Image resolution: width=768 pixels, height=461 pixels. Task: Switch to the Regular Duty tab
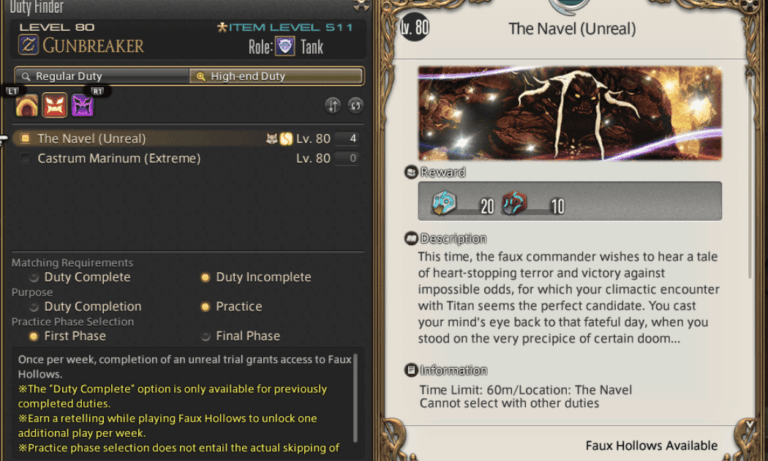(x=101, y=76)
